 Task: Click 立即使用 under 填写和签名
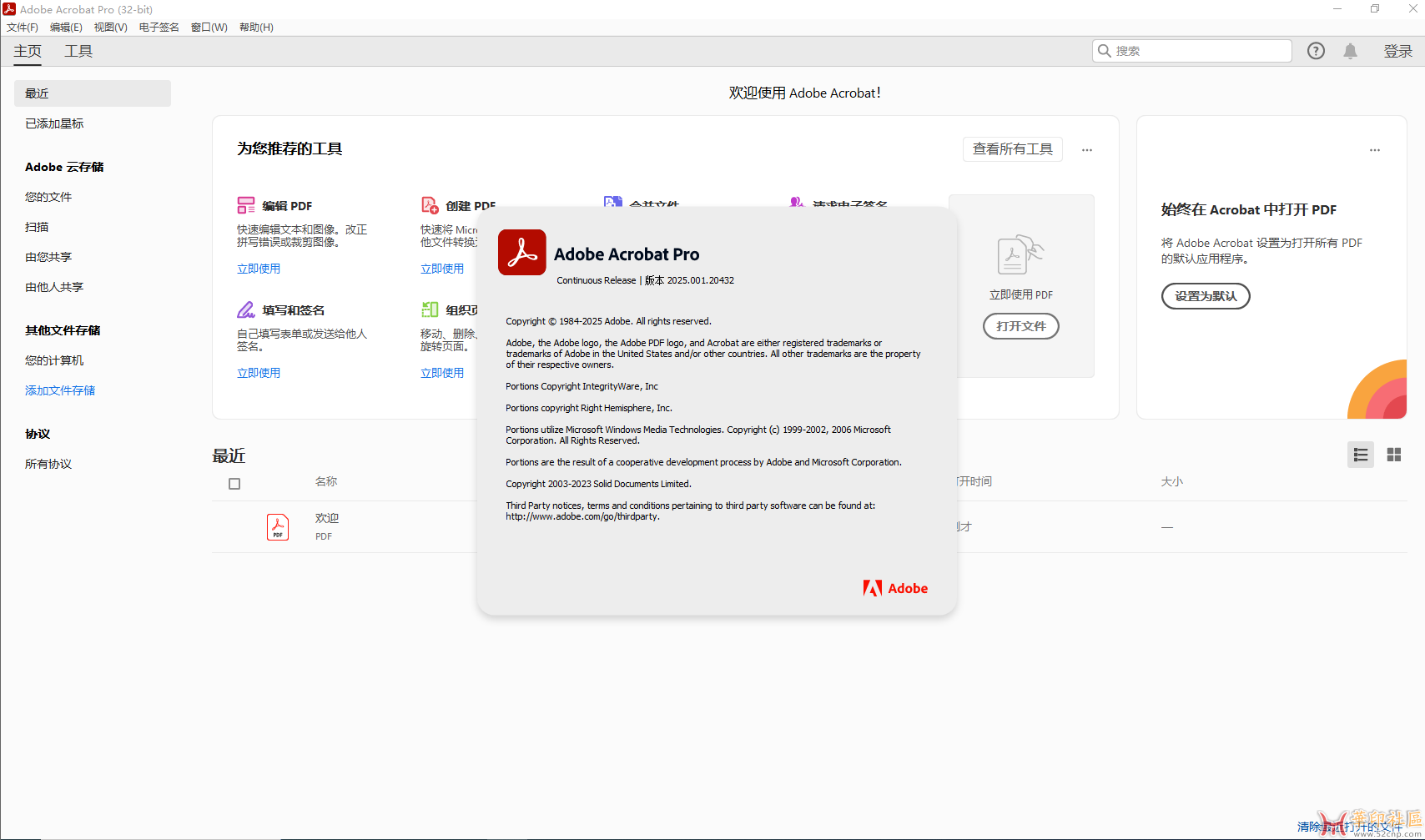tap(259, 373)
